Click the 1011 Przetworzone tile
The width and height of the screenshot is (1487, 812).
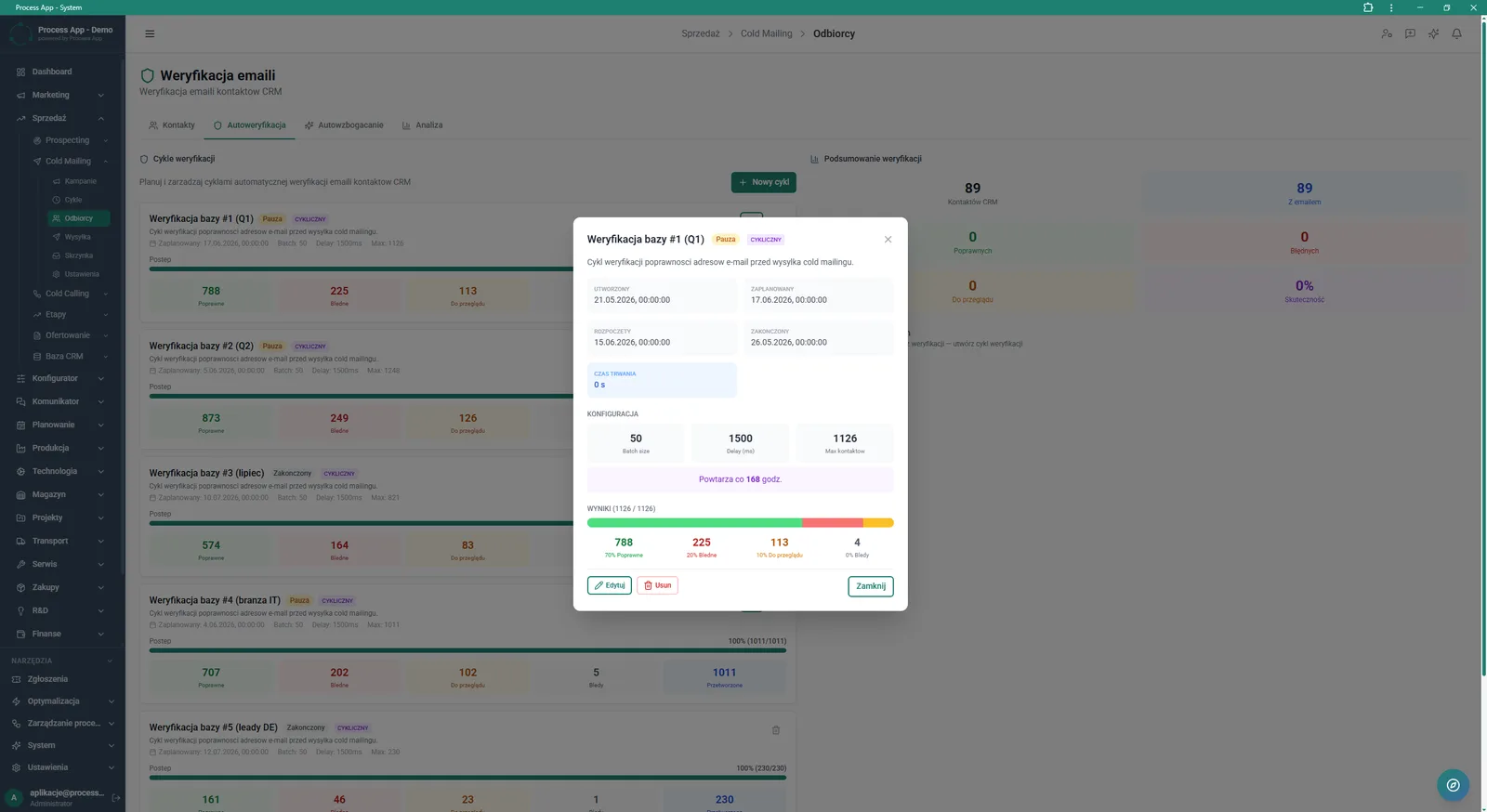pyautogui.click(x=724, y=677)
